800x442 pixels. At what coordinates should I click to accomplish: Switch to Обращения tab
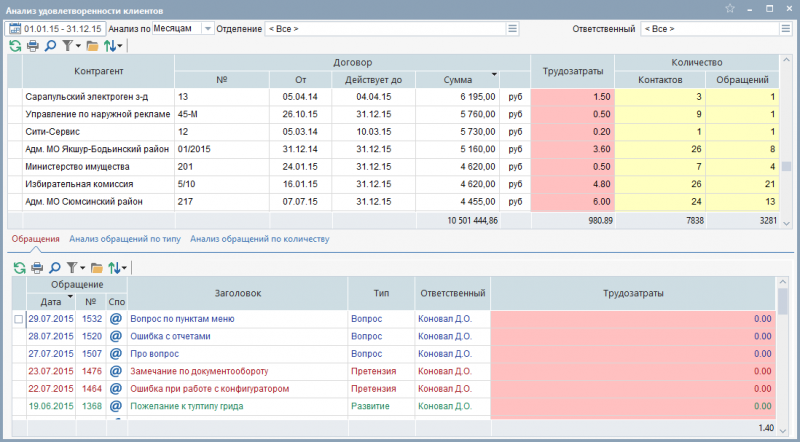[x=36, y=239]
